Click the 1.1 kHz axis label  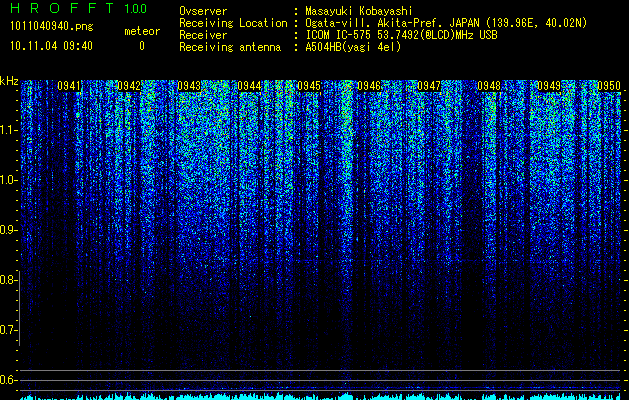click(8, 130)
